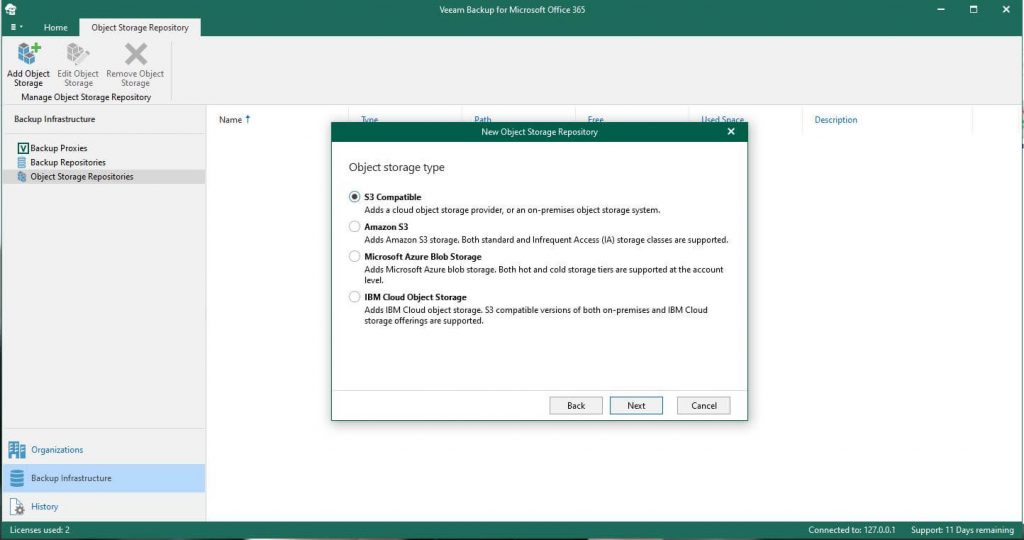This screenshot has height=540, width=1024.
Task: Choose the S3 Compatible radio button
Action: [x=355, y=197]
